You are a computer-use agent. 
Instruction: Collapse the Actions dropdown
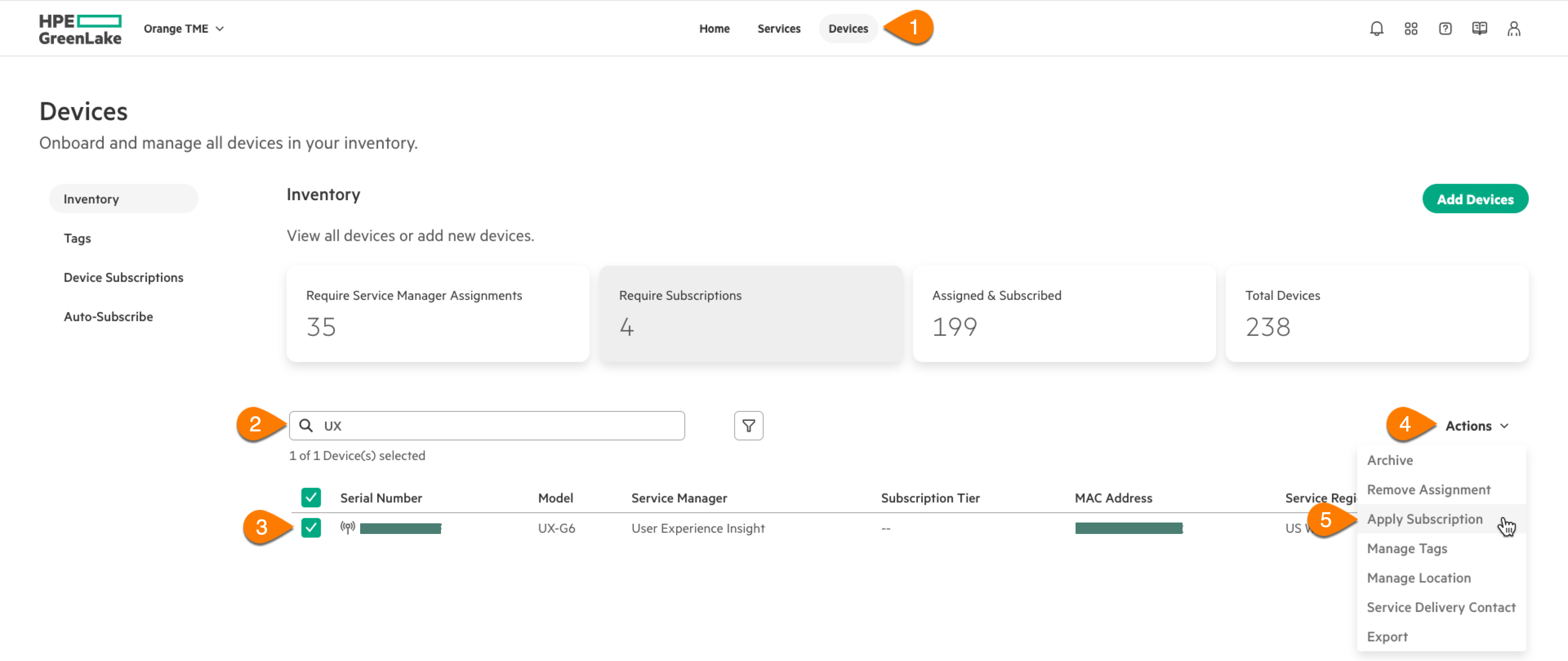(x=1477, y=425)
